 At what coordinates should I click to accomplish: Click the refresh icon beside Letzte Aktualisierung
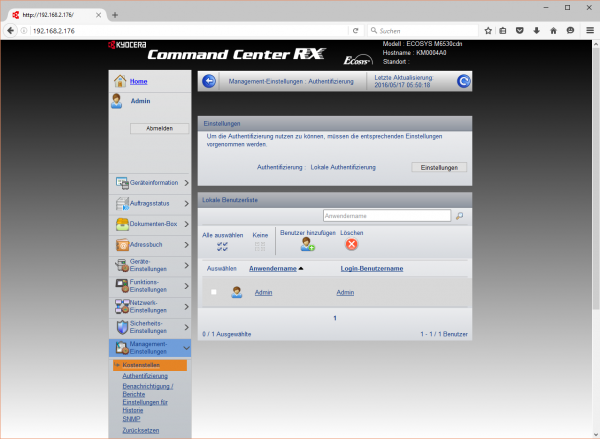click(463, 81)
